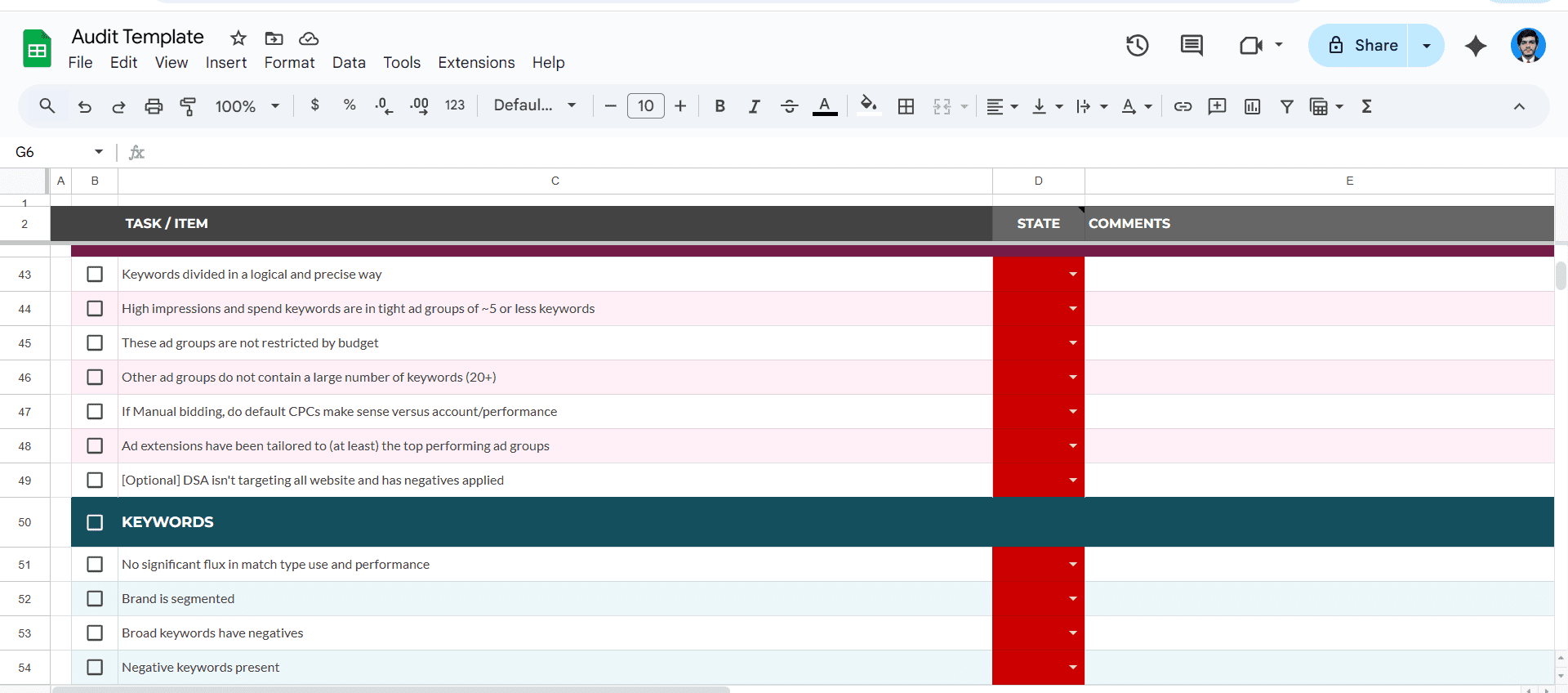1568x693 pixels.
Task: Click the Share button
Action: (1360, 46)
